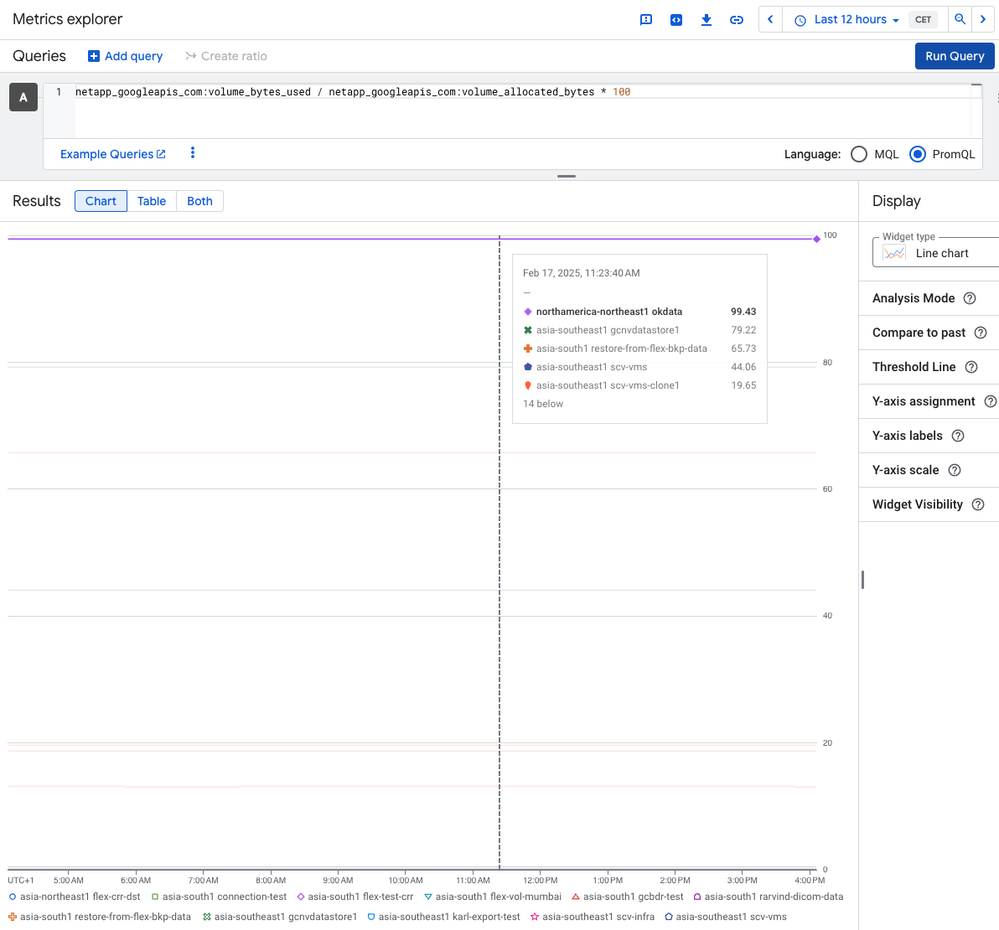Switch to the Both results tab
The height and width of the screenshot is (930, 999).
coord(200,201)
